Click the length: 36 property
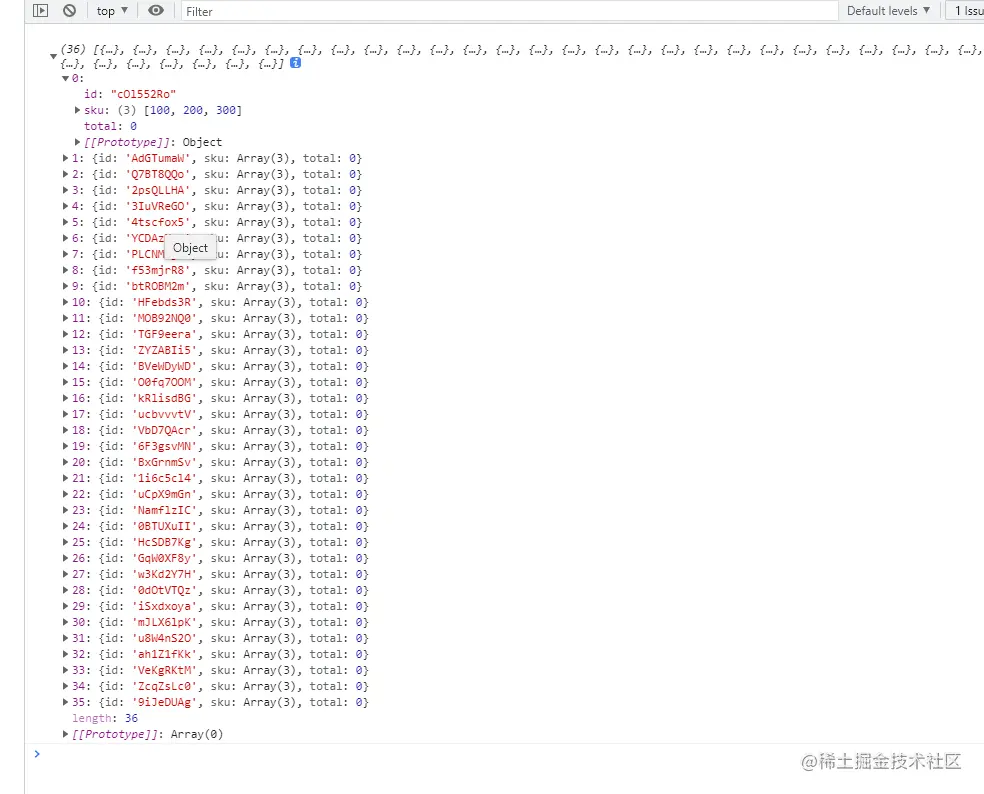The image size is (984, 794). point(105,718)
